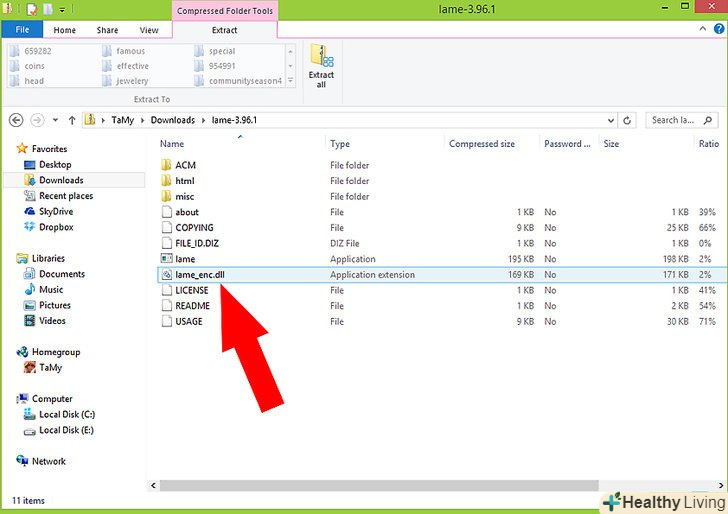Screen dimensions: 728x514
Task: Open the address bar history dropdown
Action: [x=611, y=120]
